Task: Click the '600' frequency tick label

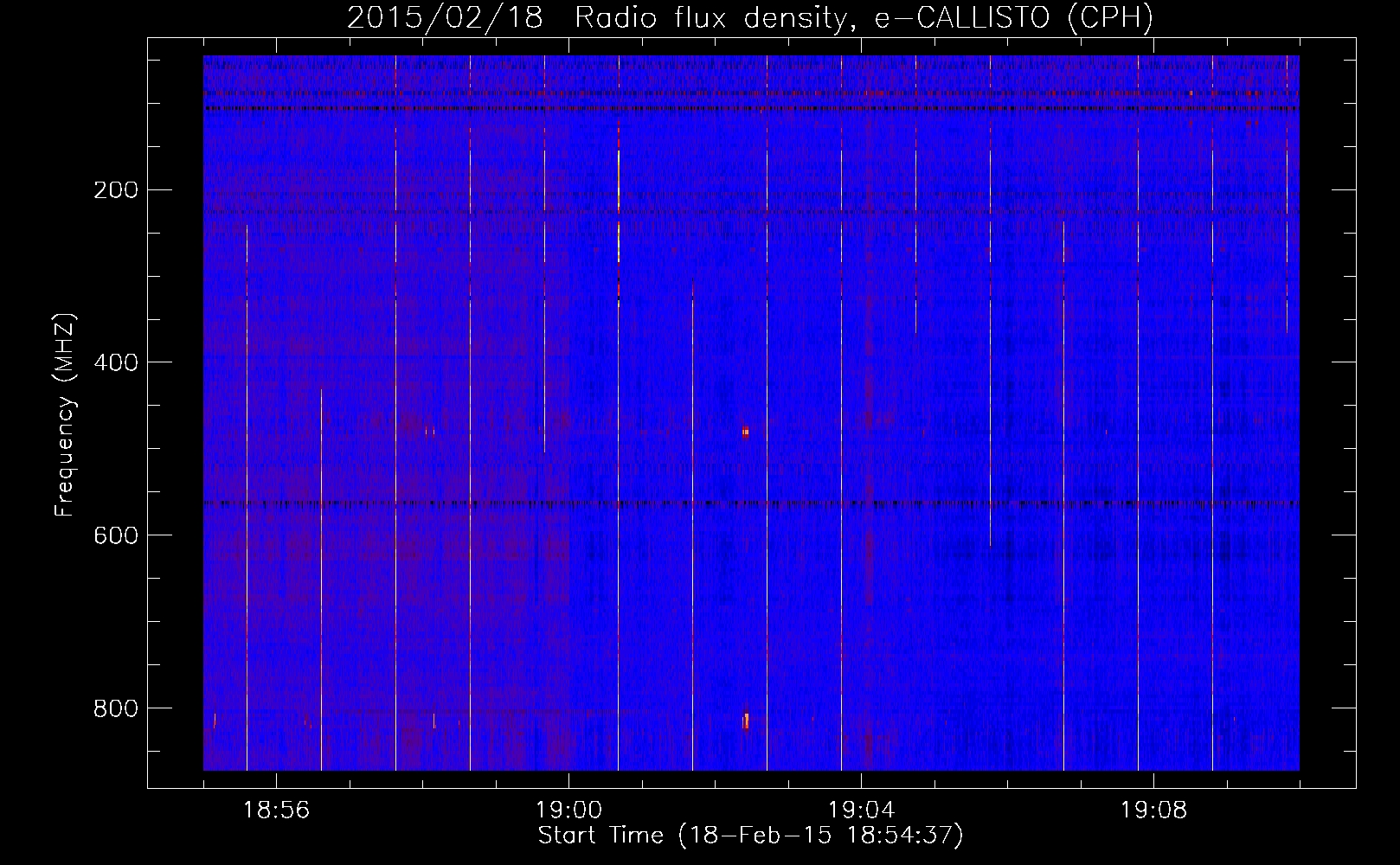Action: click(115, 535)
